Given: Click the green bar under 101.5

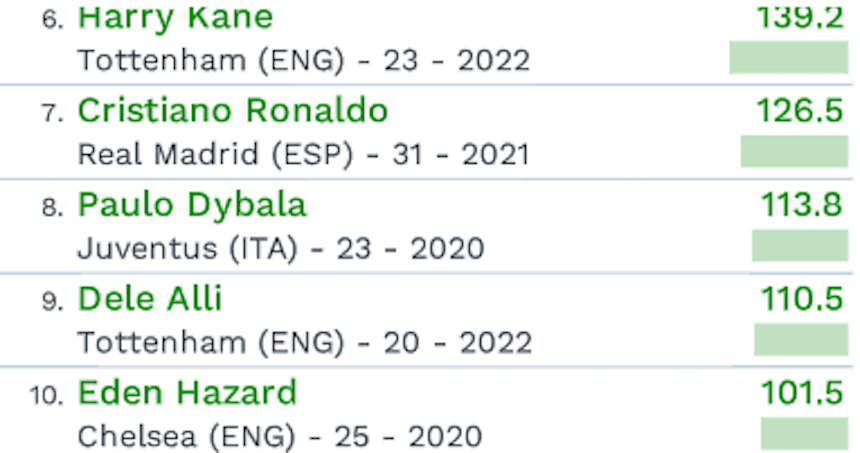Looking at the screenshot, I should [804, 434].
